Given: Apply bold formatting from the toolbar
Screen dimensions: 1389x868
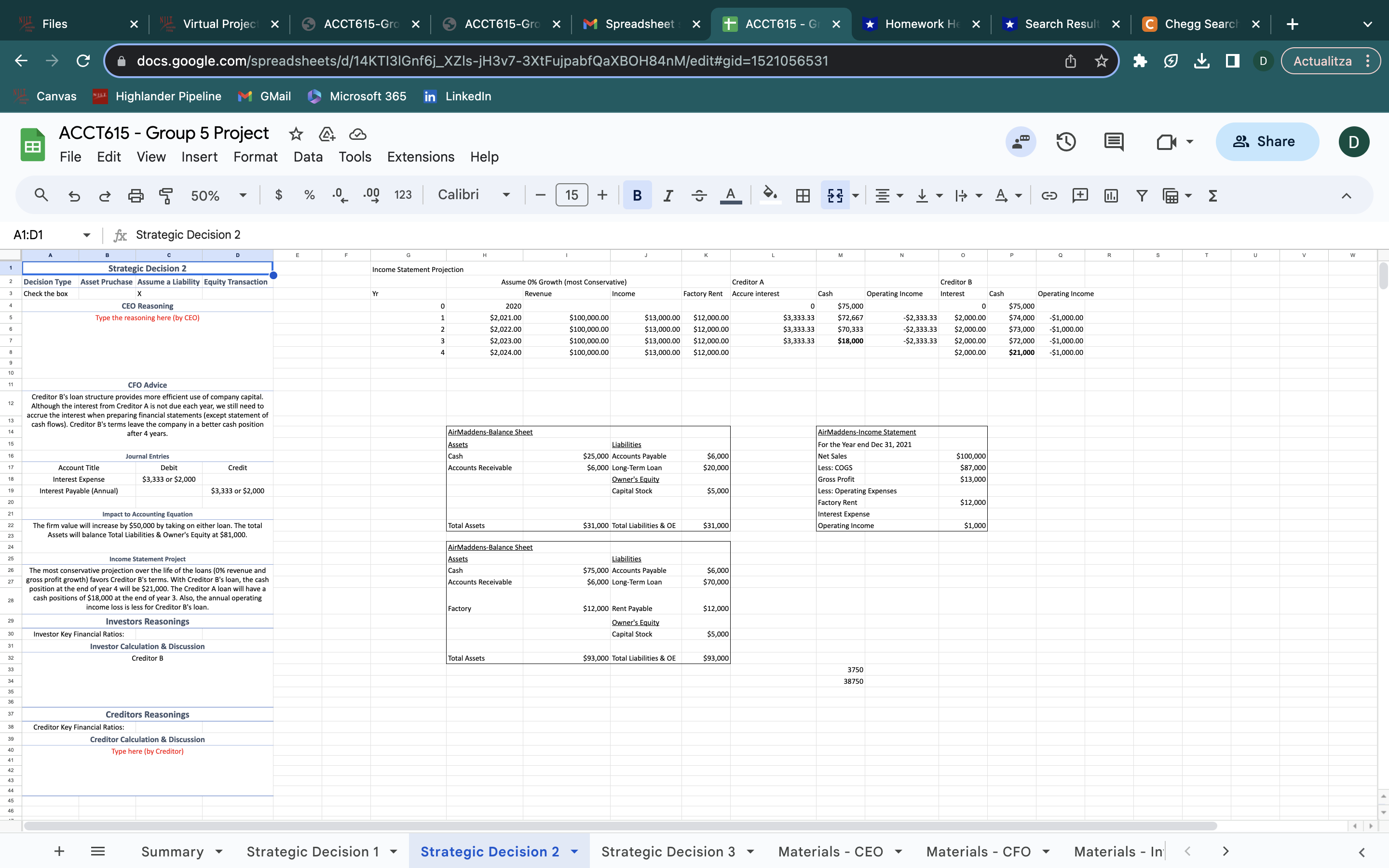Looking at the screenshot, I should pyautogui.click(x=637, y=195).
